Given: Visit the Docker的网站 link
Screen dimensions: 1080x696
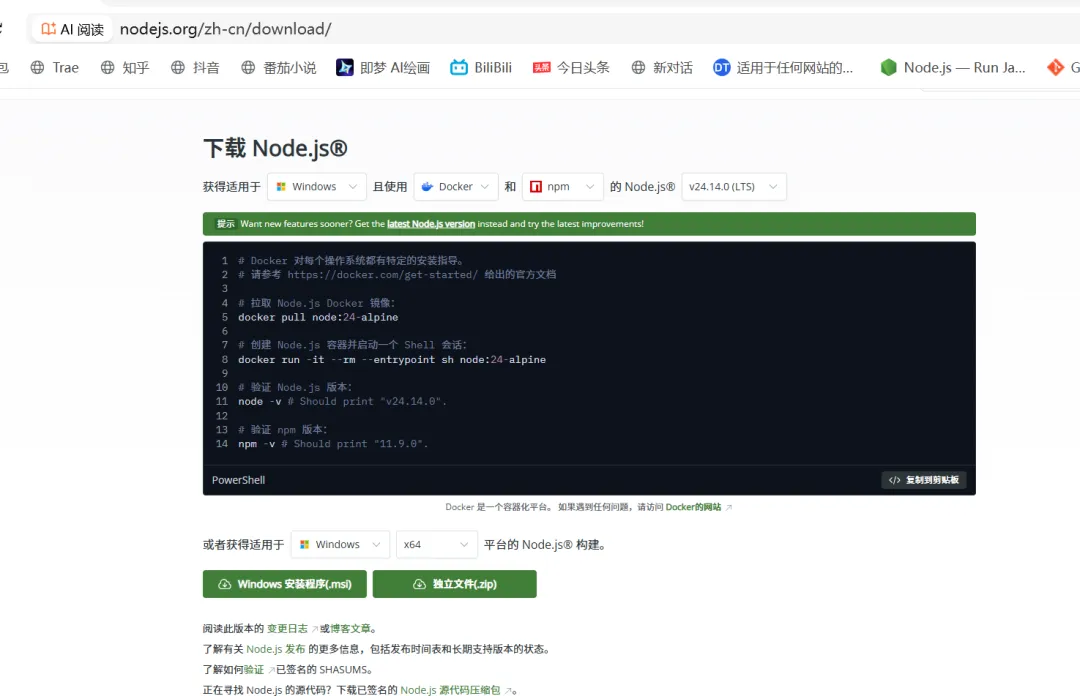Looking at the screenshot, I should [x=693, y=507].
